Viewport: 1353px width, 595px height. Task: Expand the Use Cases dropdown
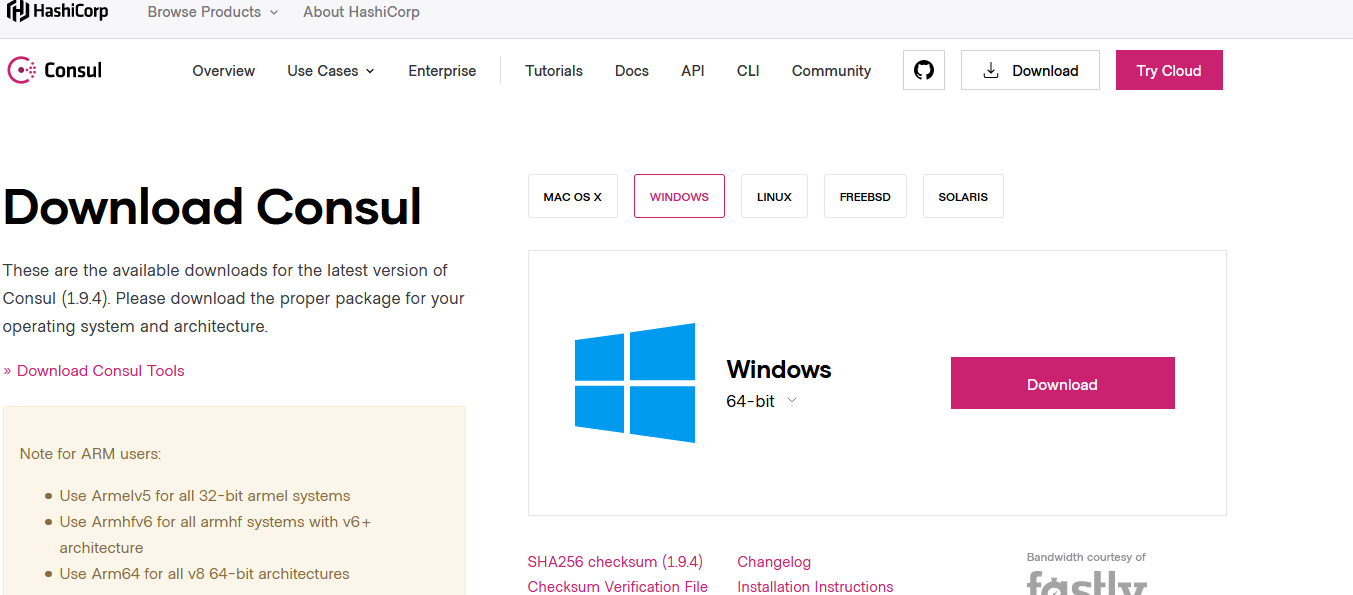coord(331,71)
